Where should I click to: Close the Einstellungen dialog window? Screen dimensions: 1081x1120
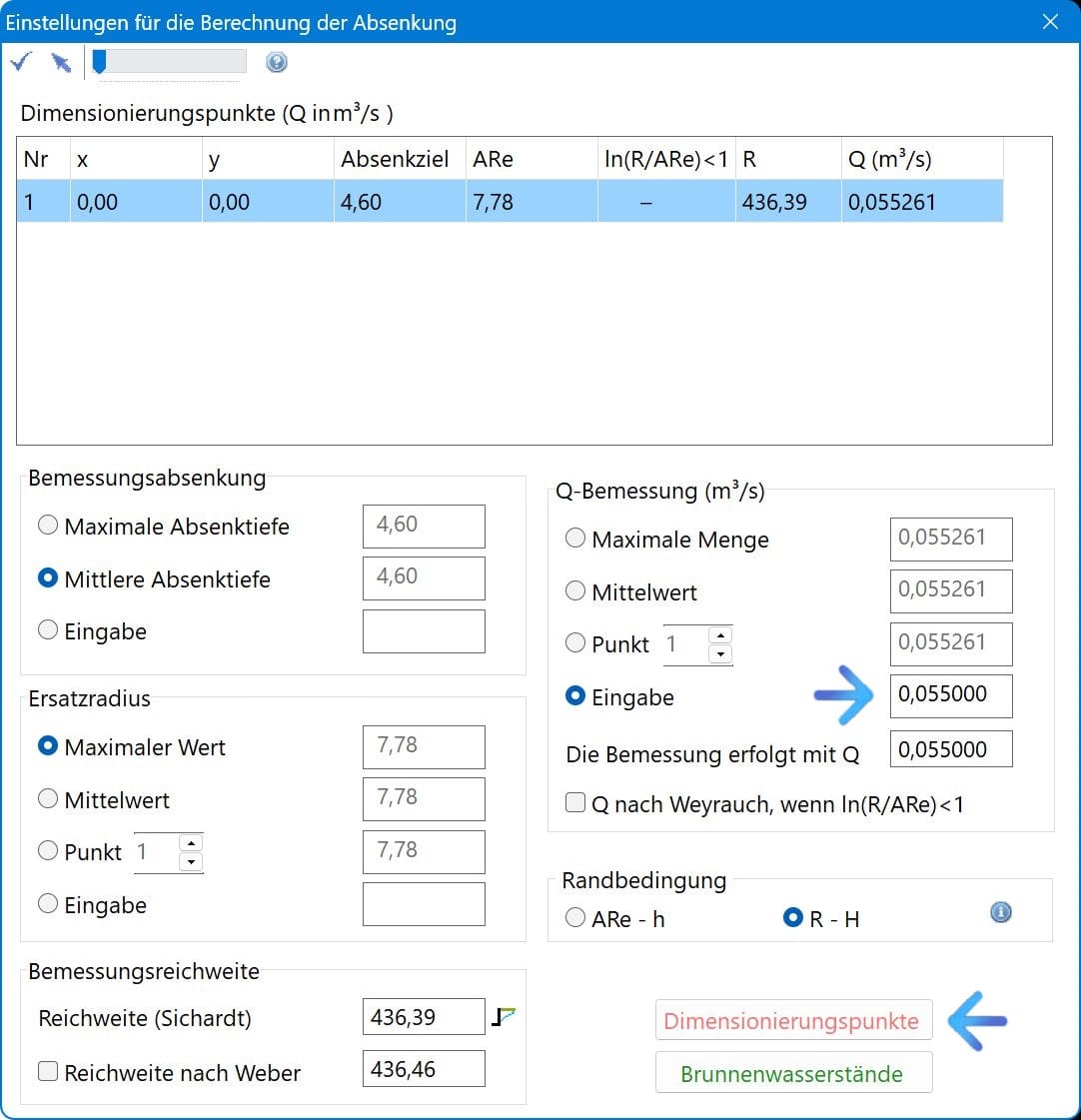(1050, 22)
